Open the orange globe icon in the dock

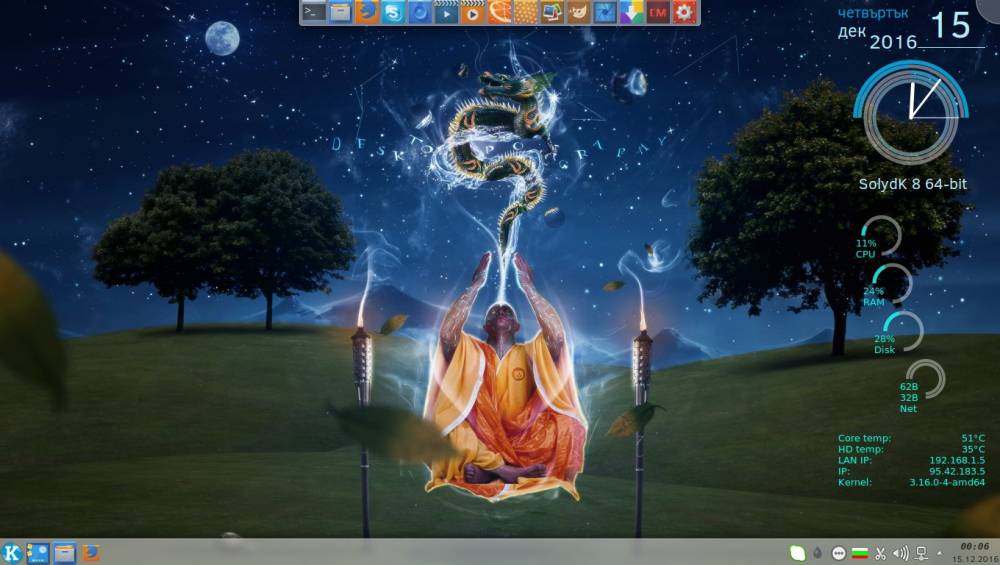(x=499, y=11)
